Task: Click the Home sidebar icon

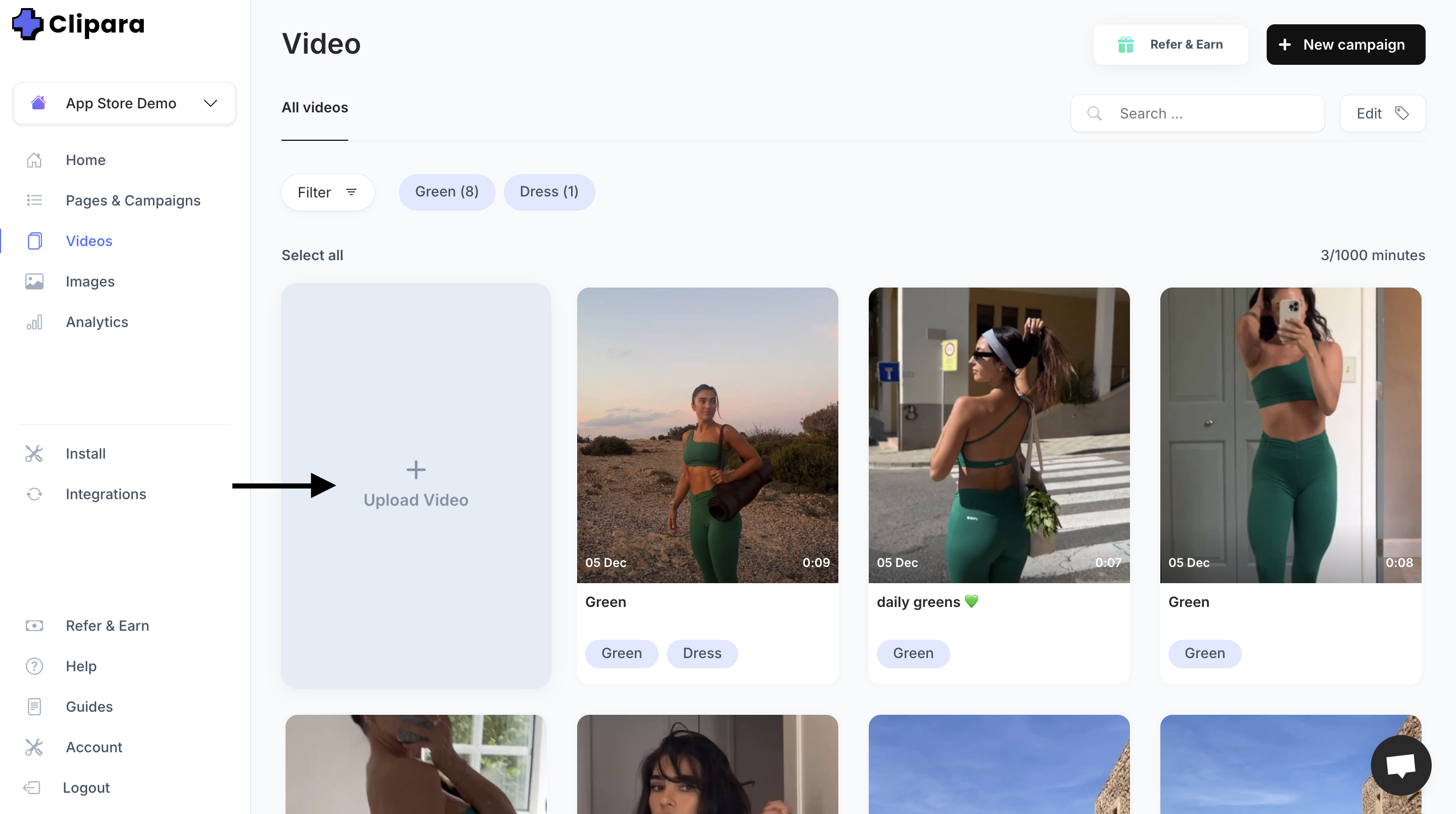Action: pos(34,160)
